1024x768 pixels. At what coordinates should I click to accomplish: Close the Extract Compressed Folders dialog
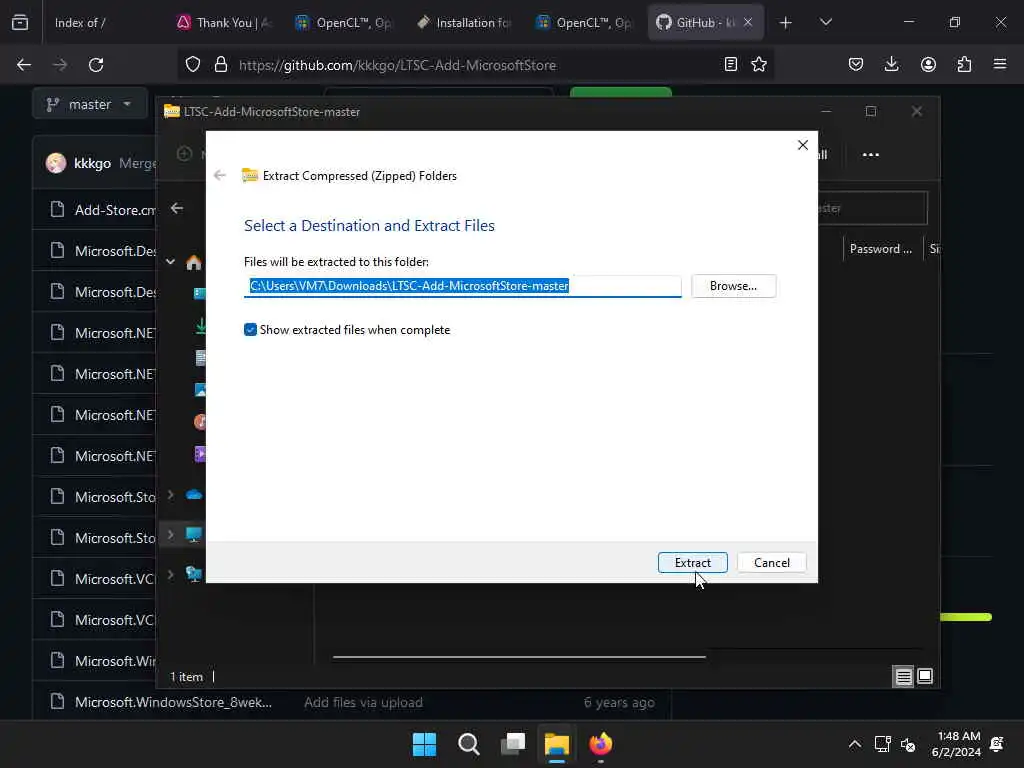[x=803, y=145]
